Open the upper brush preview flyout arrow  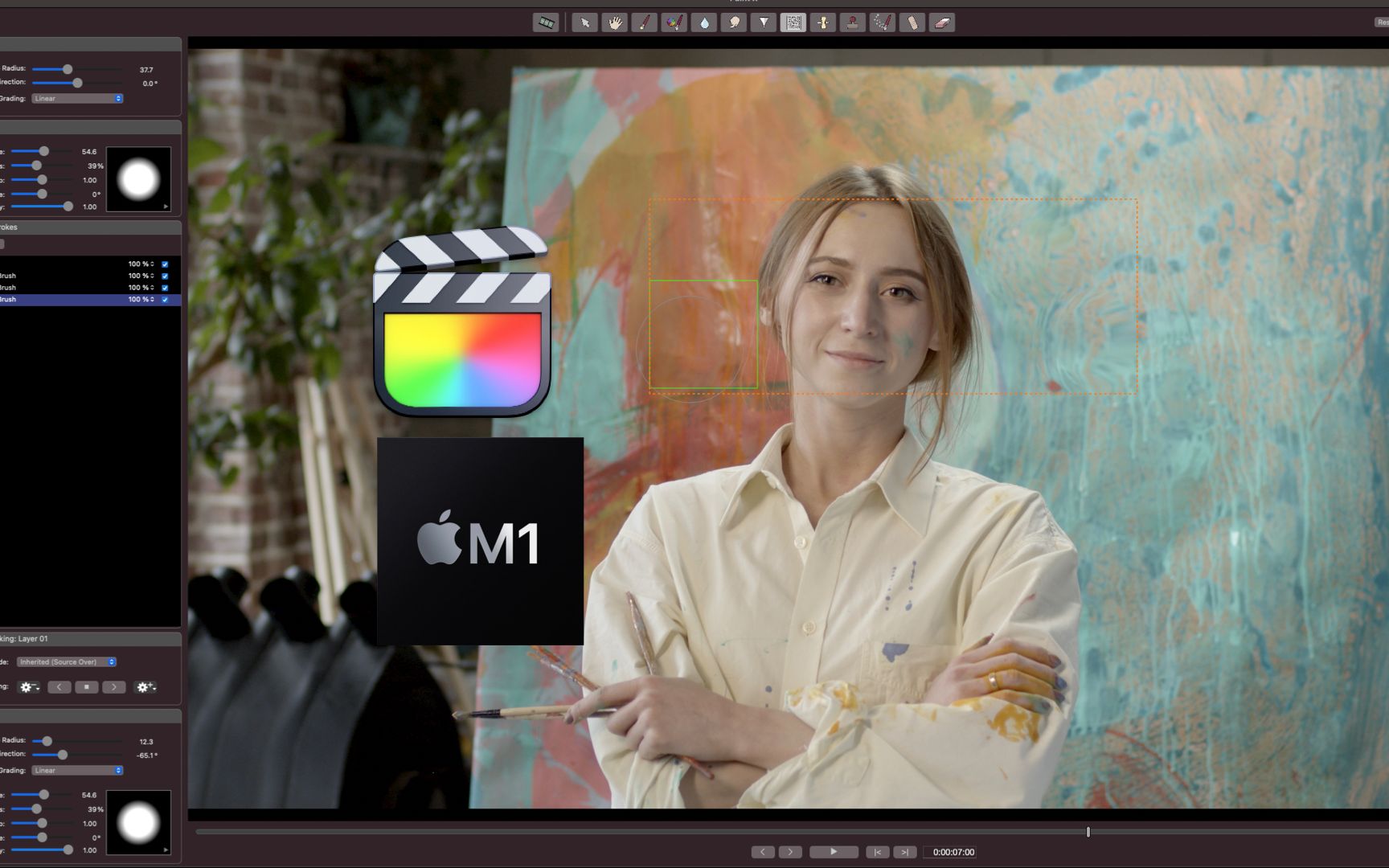(x=166, y=207)
